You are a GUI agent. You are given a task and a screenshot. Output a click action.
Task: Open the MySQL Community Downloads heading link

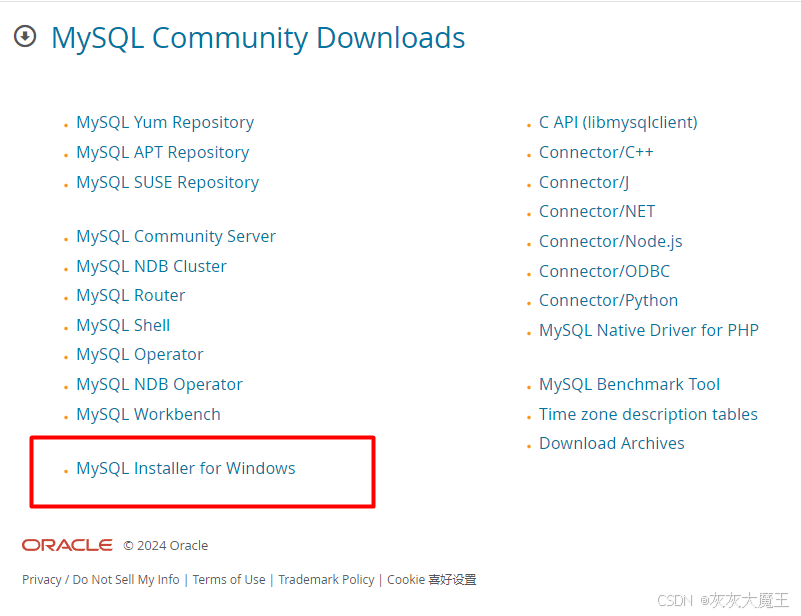(258, 38)
